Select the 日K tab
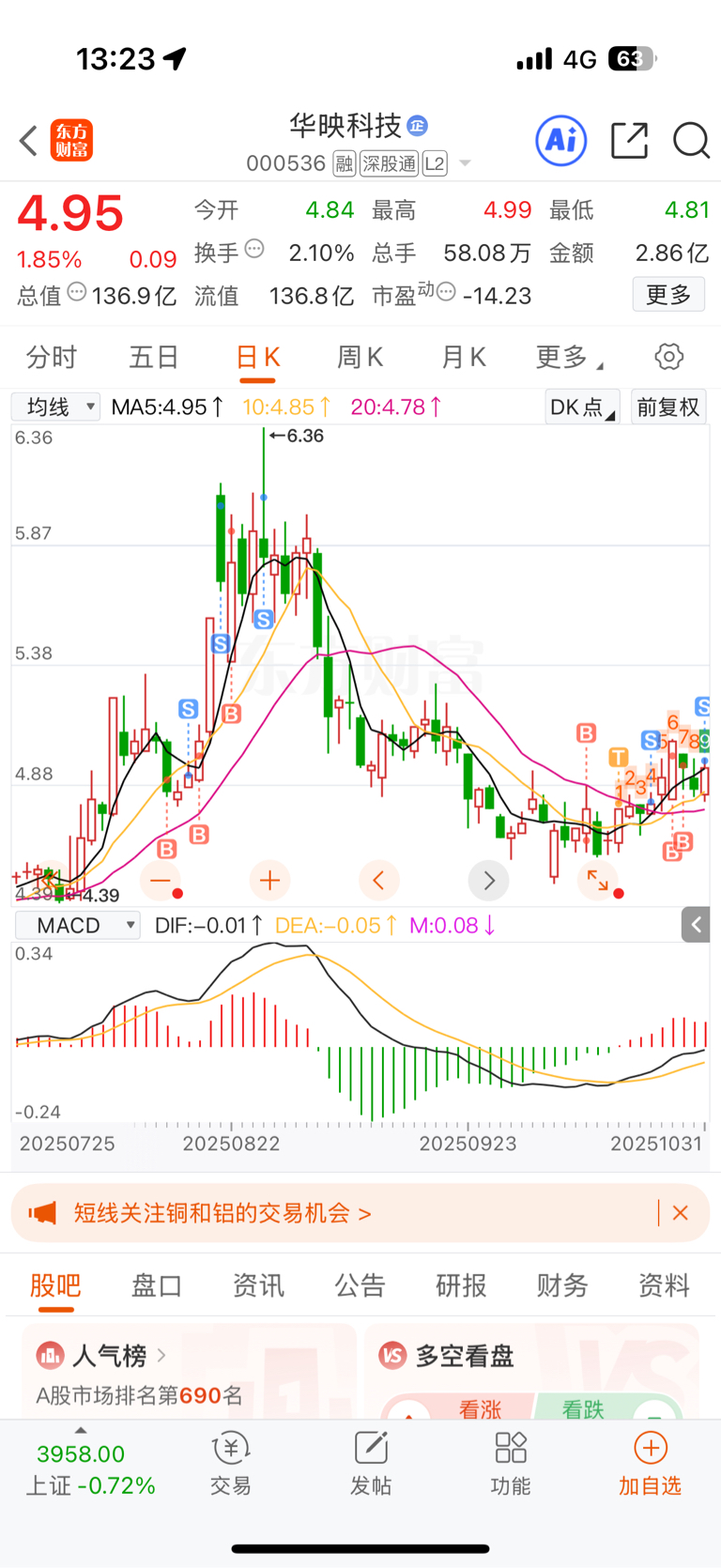Image resolution: width=721 pixels, height=1568 pixels. 257,358
